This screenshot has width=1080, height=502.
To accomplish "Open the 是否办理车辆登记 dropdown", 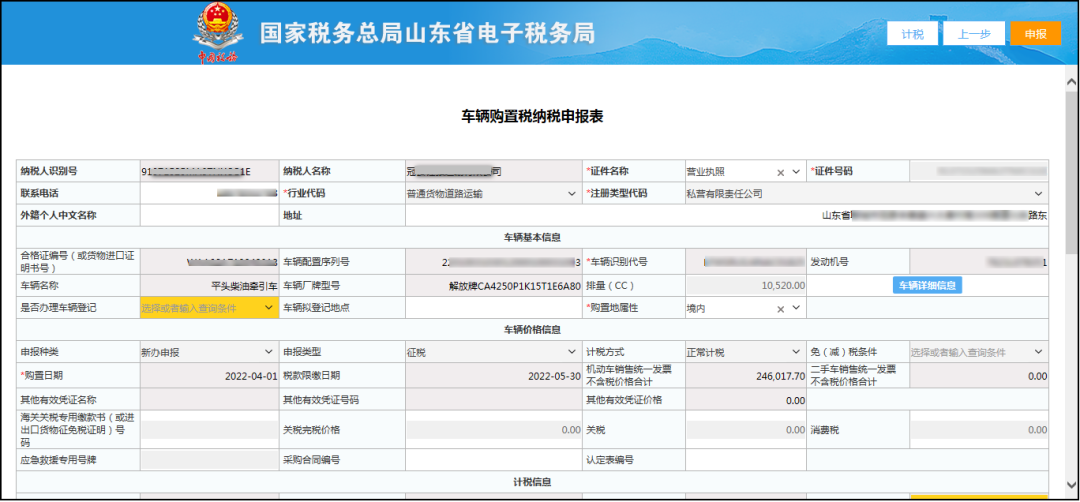I will tap(209, 308).
